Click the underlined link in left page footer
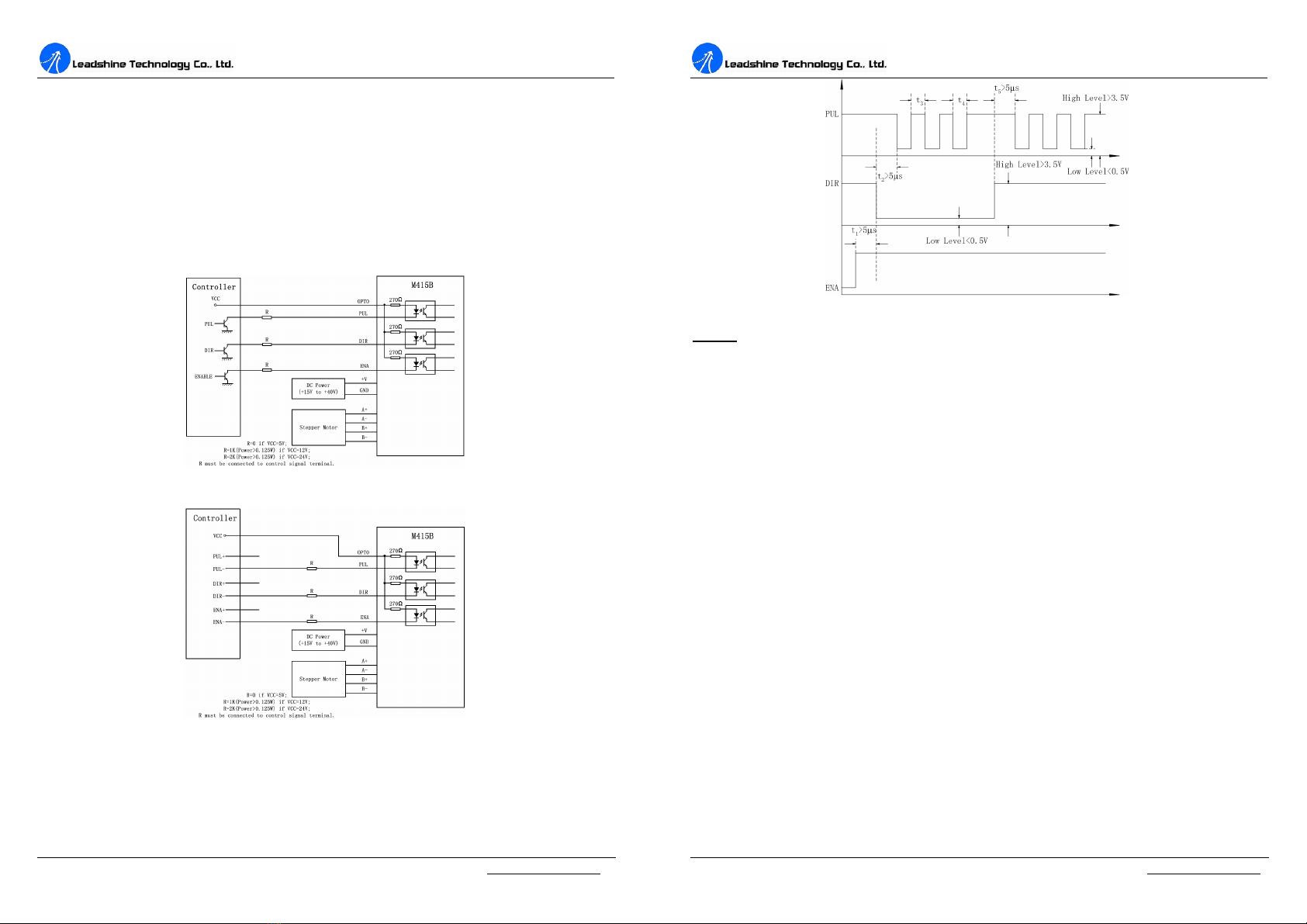 tap(544, 874)
